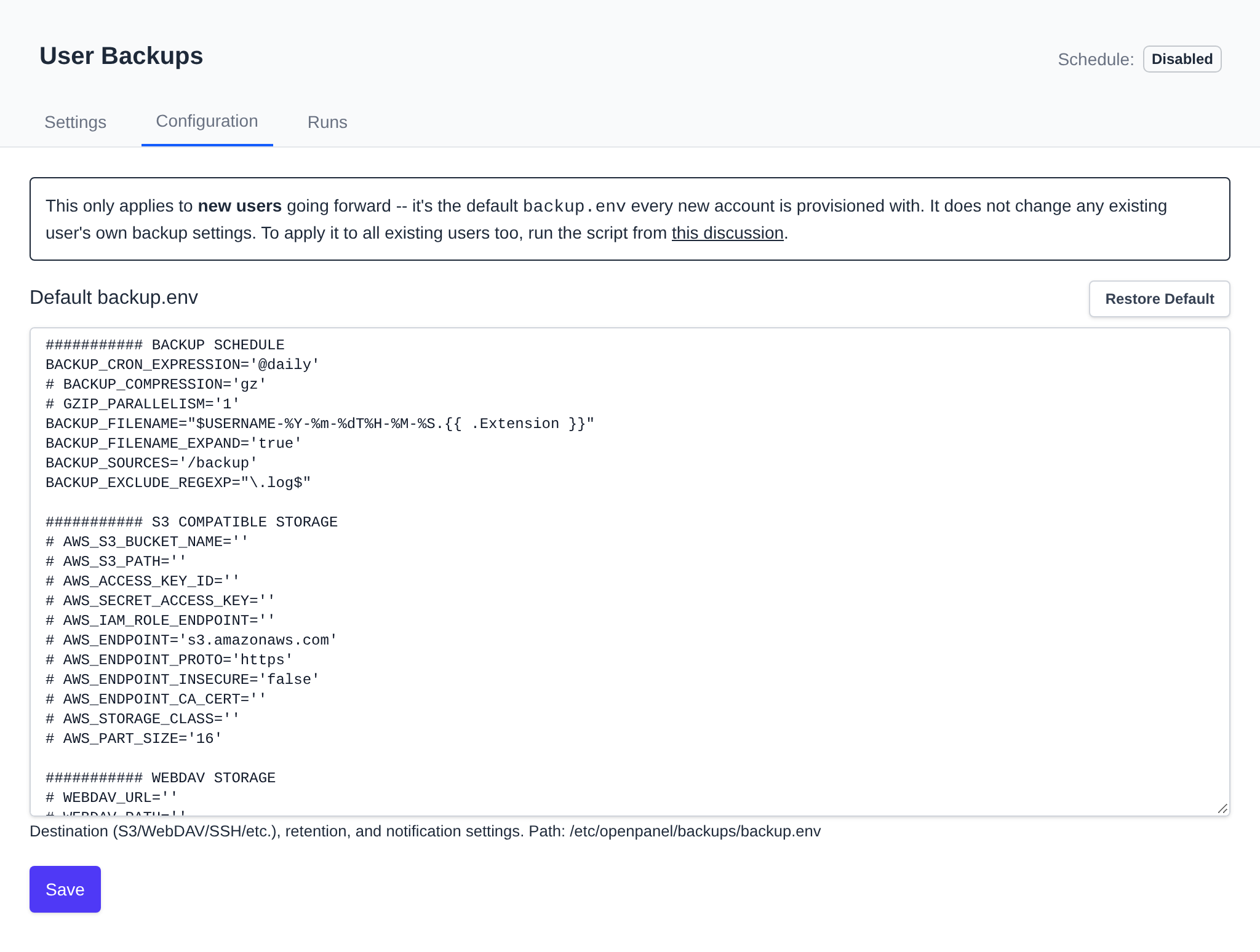Viewport: 1260px width, 952px height.
Task: Click the 'S3 COMPATIBLE STORAGE' header line
Action: click(x=191, y=522)
